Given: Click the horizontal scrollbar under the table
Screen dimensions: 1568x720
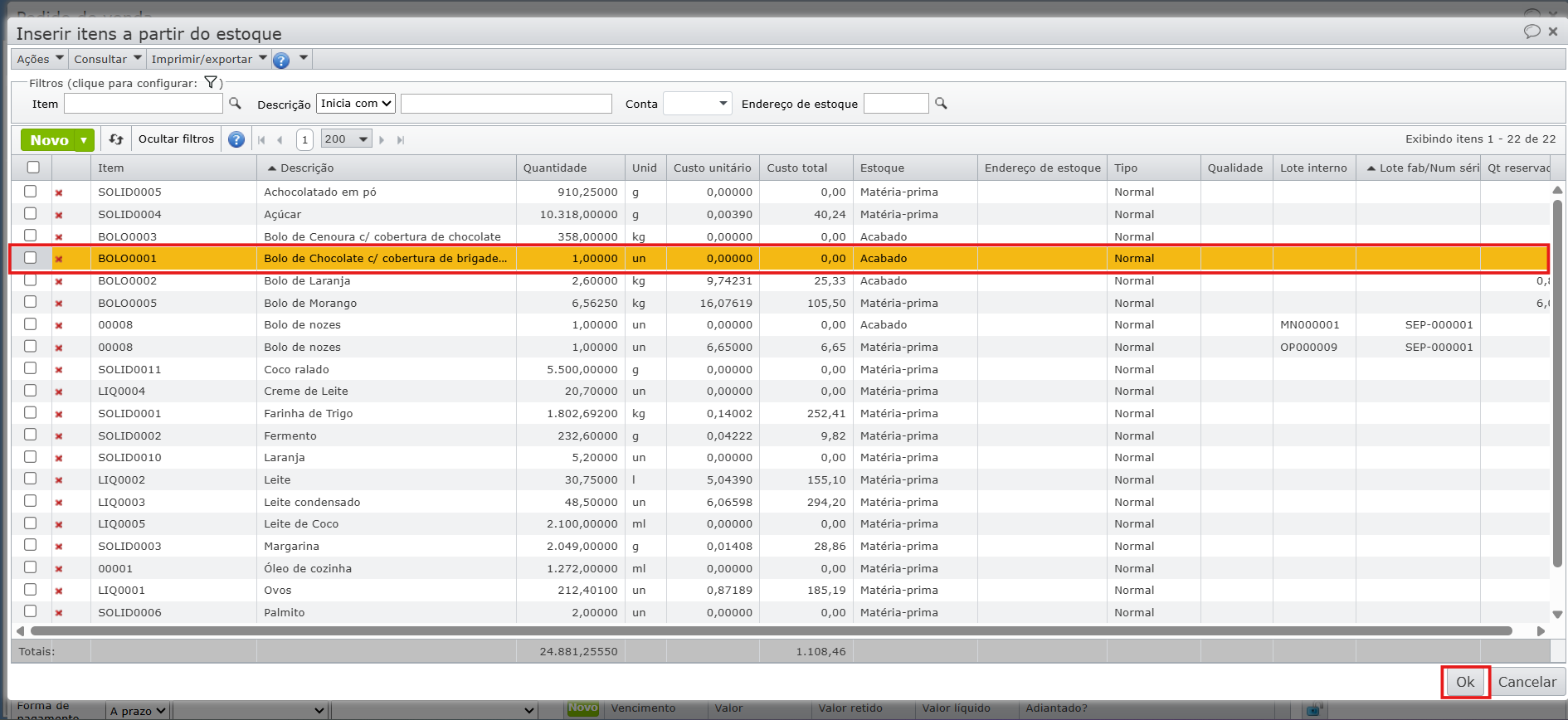Looking at the screenshot, I should pyautogui.click(x=772, y=631).
